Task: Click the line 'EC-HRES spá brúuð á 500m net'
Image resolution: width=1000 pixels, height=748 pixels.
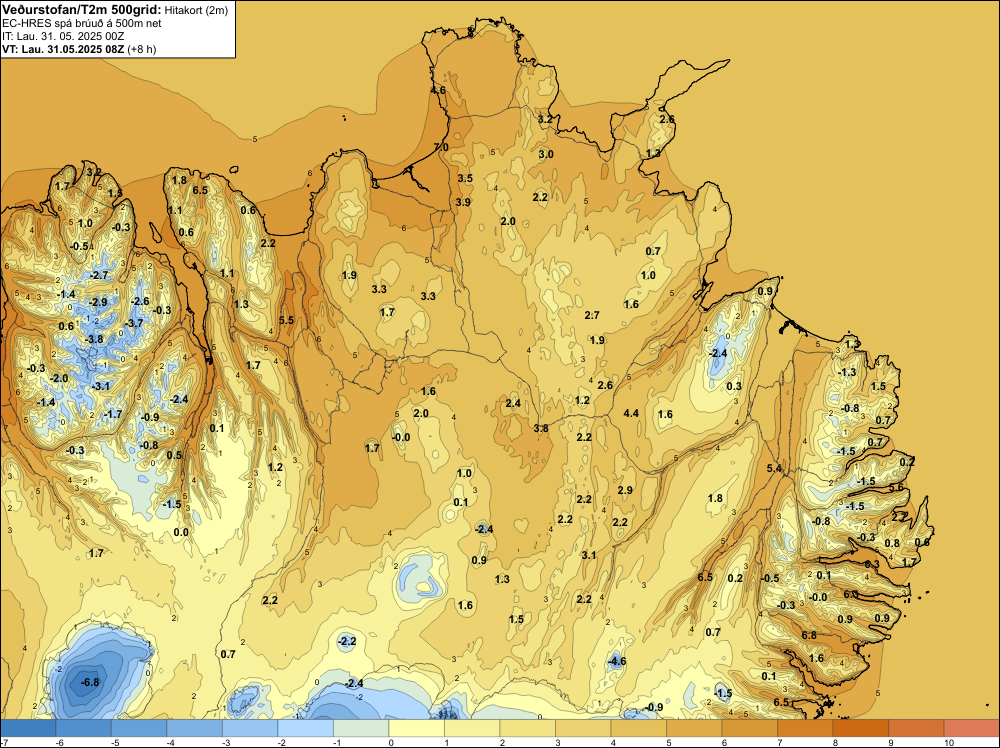Action: pos(82,23)
